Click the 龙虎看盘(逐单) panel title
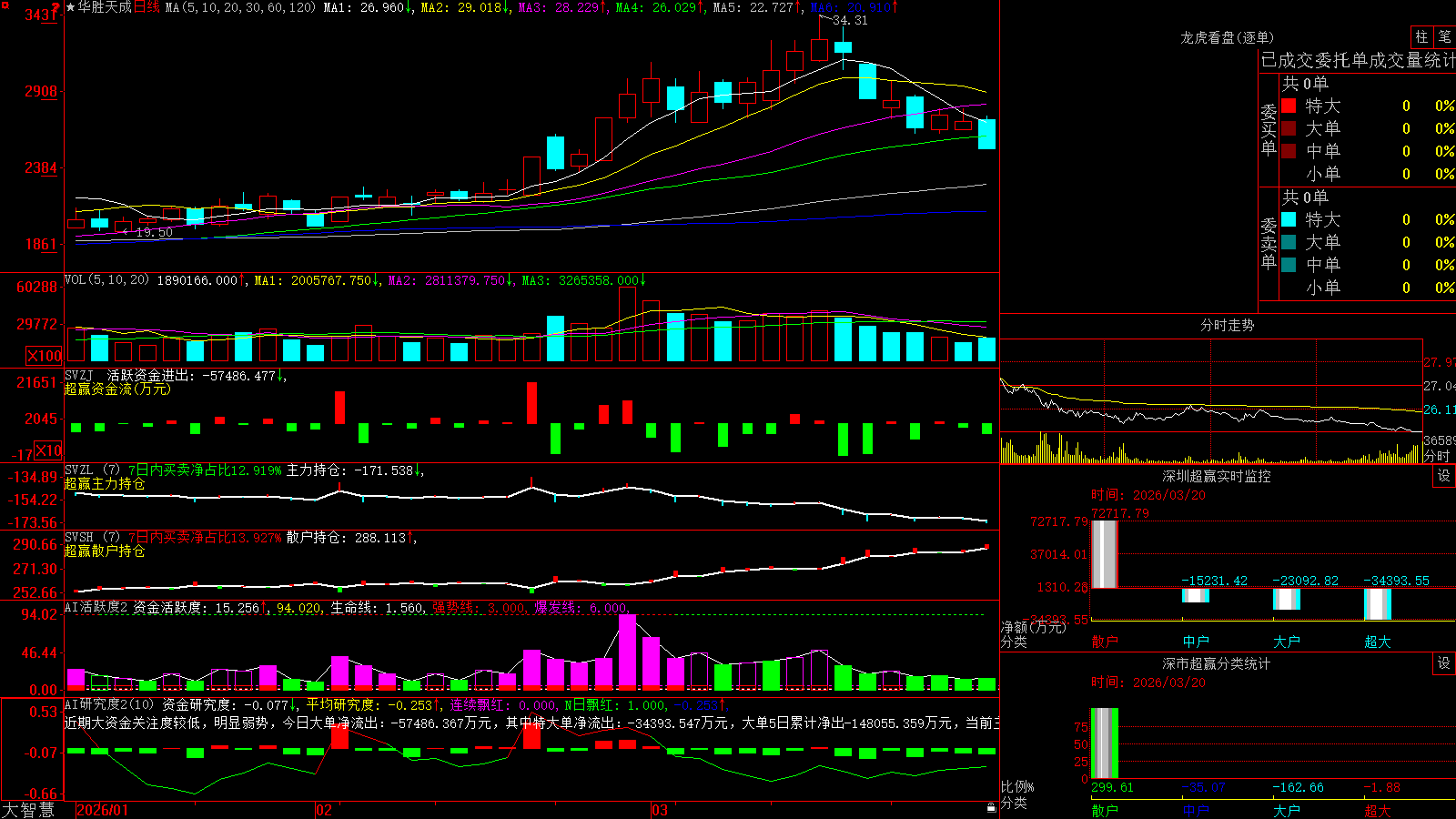This screenshot has height=819, width=1456. tap(1227, 37)
